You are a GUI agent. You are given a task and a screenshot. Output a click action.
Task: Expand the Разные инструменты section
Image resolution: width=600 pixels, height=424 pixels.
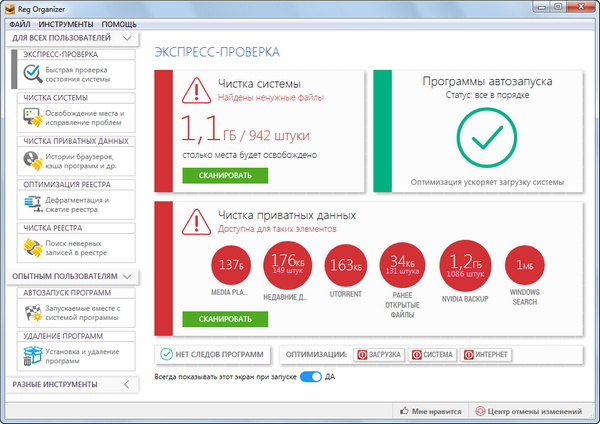point(126,384)
